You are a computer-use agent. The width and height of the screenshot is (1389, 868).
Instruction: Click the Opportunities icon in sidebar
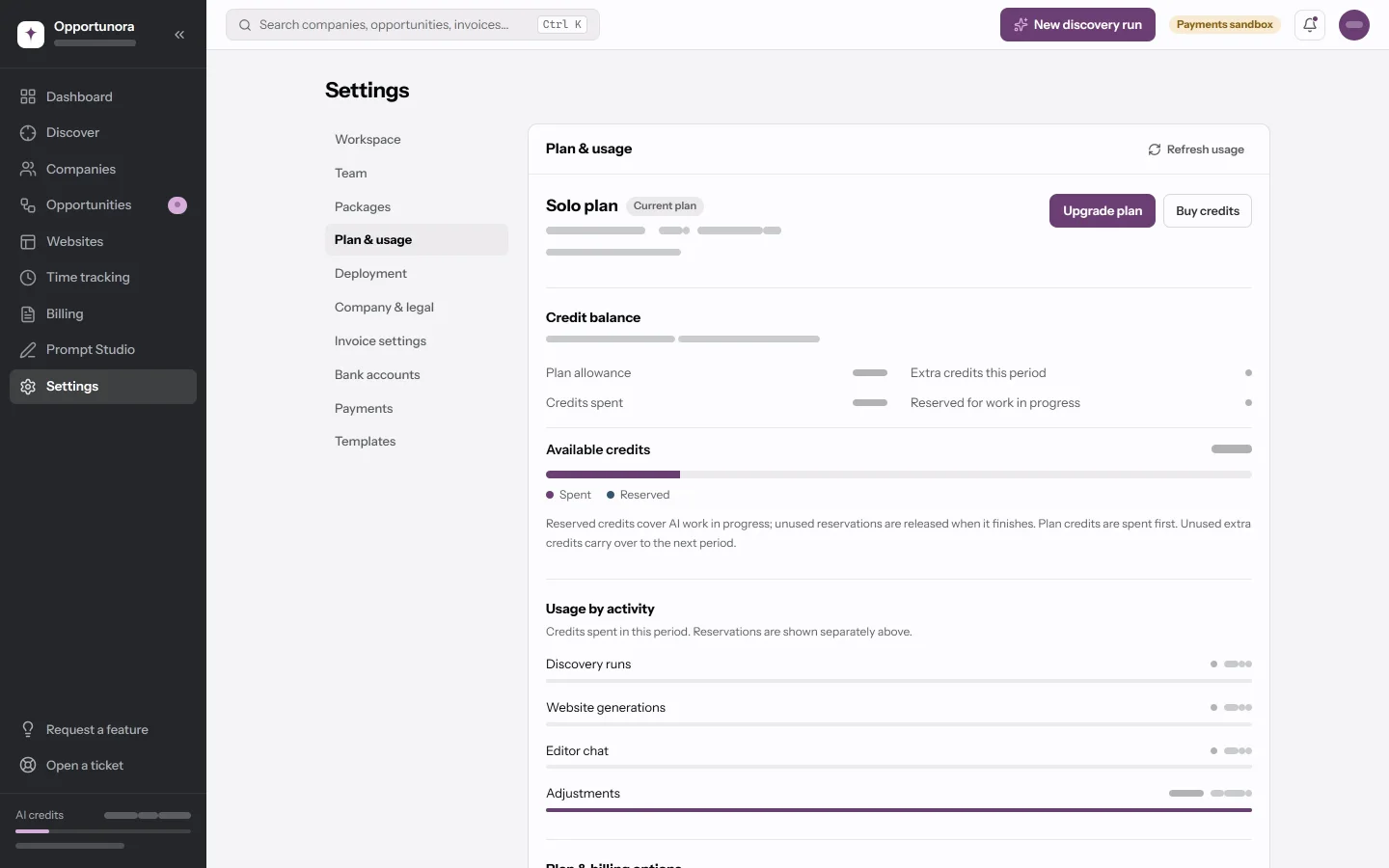pos(28,205)
